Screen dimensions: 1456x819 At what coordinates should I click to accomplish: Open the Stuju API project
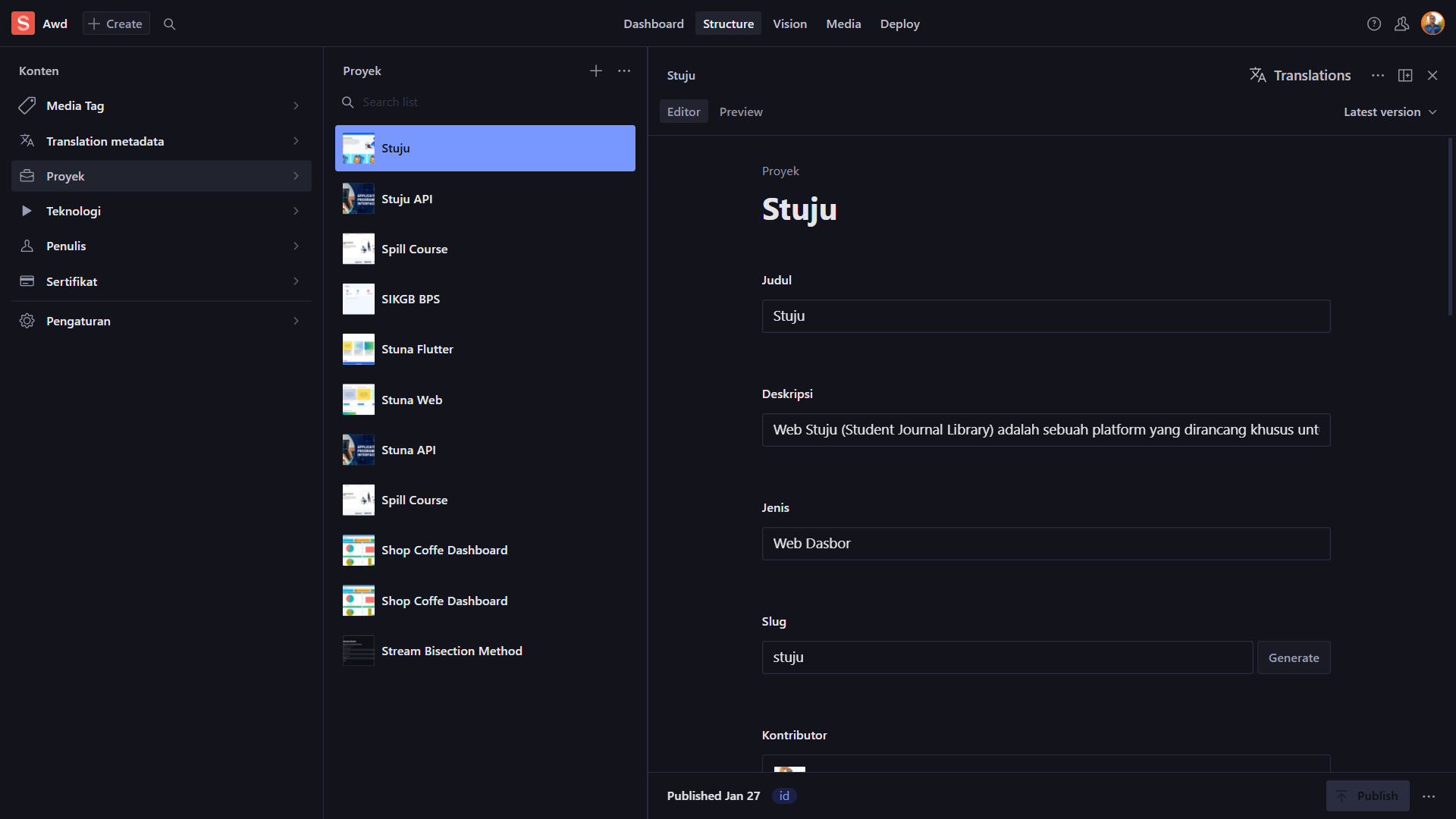coord(485,199)
